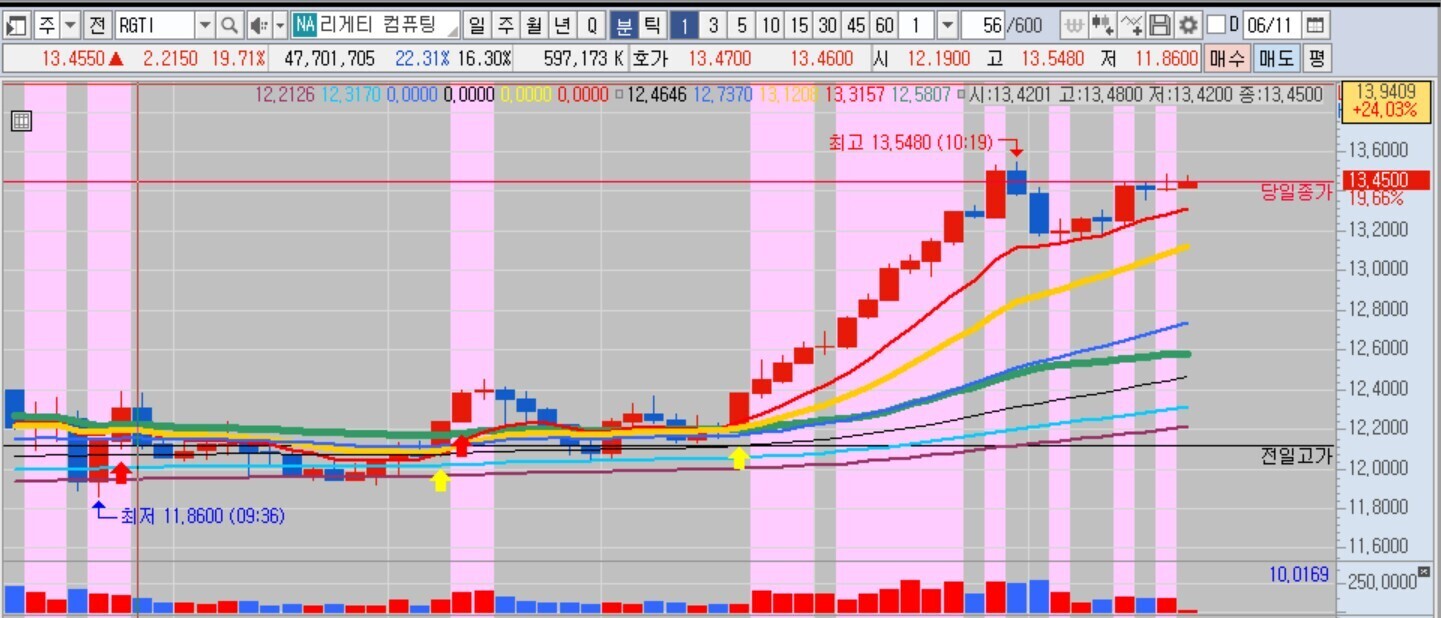Select the 60-minute interval button

[884, 24]
